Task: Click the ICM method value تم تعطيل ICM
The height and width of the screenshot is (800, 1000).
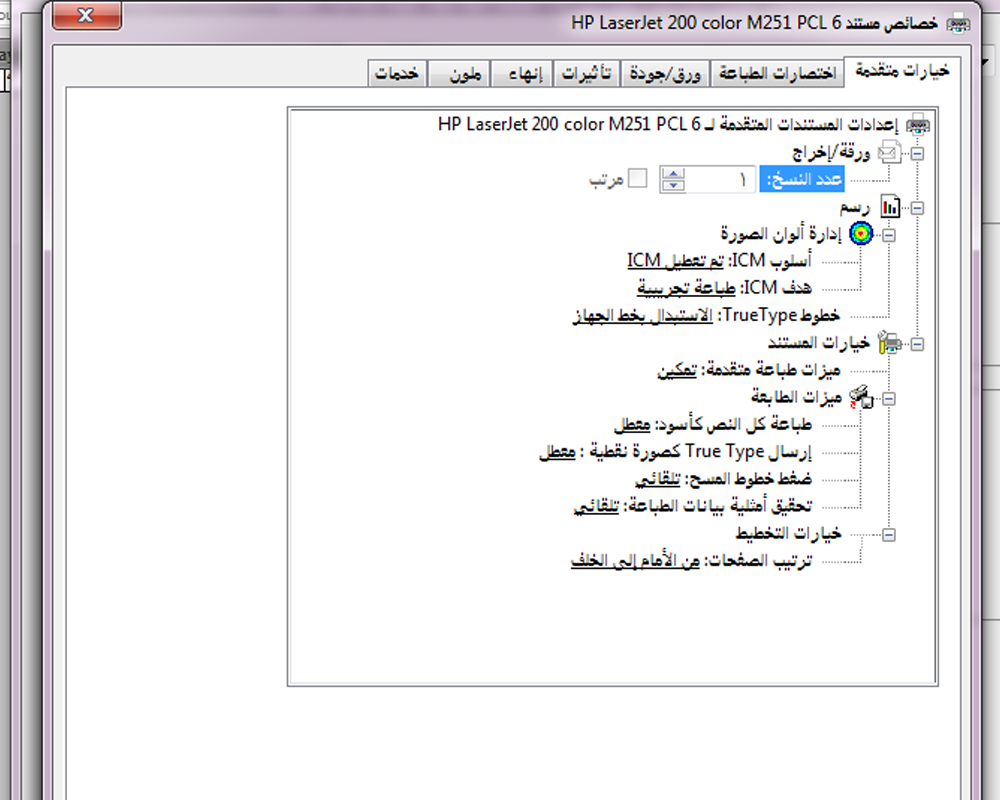Action: (675, 261)
